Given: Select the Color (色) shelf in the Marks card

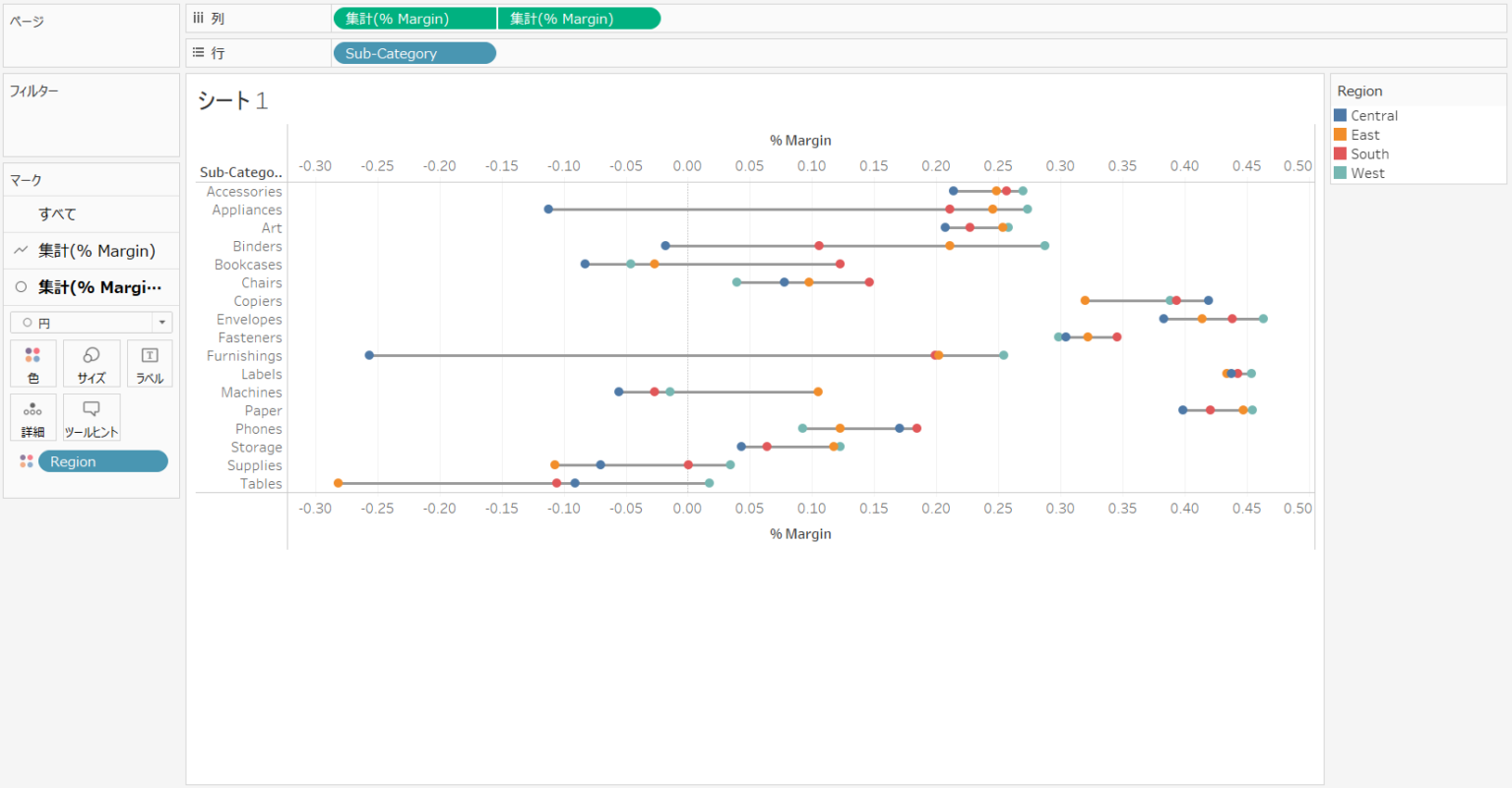Looking at the screenshot, I should [32, 363].
